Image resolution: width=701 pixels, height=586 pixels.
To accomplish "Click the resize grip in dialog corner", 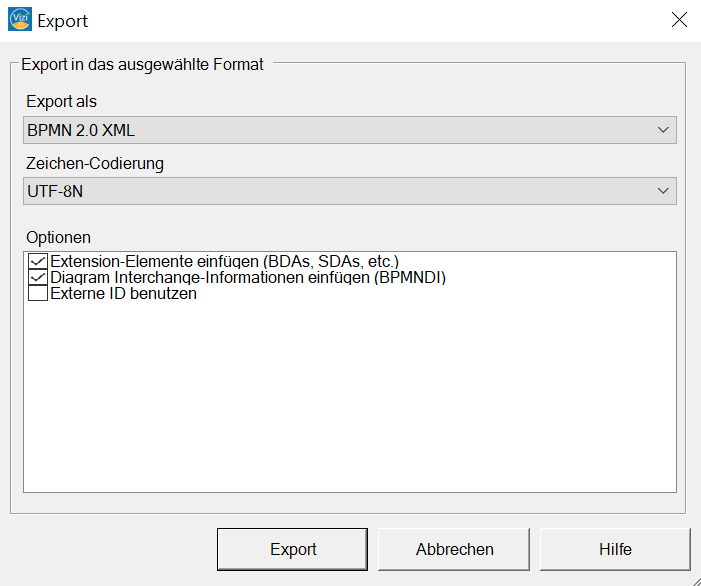I will click(696, 581).
